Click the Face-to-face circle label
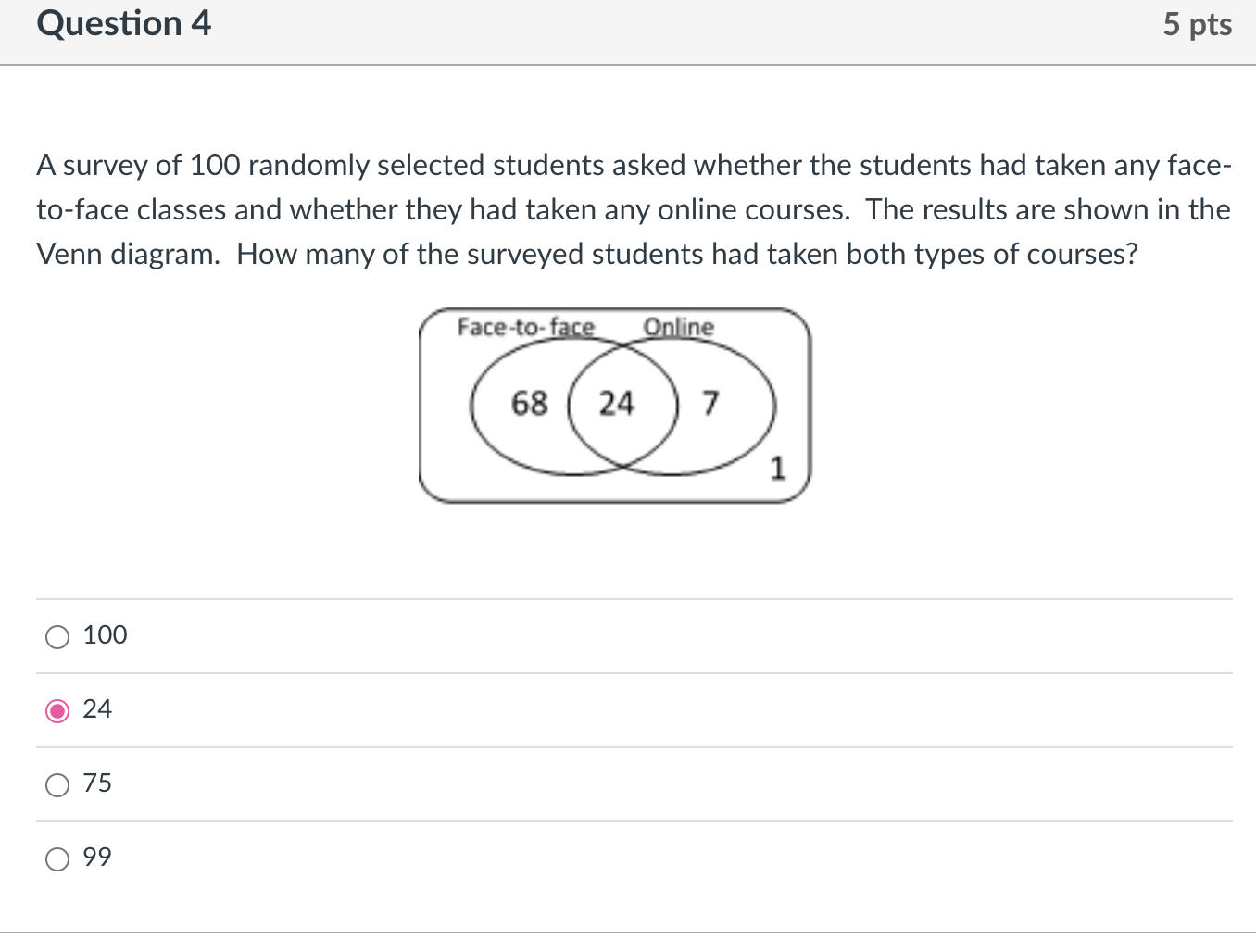 (x=525, y=327)
